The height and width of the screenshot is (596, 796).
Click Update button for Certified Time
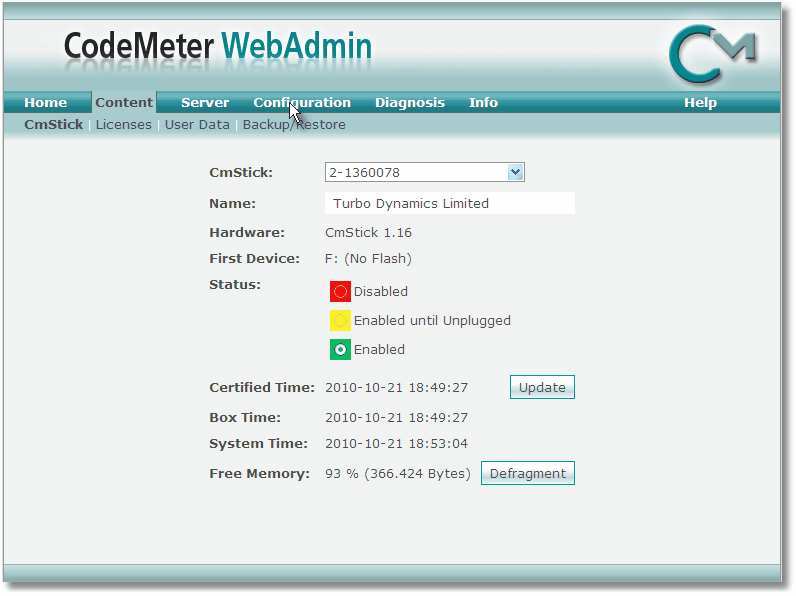pos(542,387)
